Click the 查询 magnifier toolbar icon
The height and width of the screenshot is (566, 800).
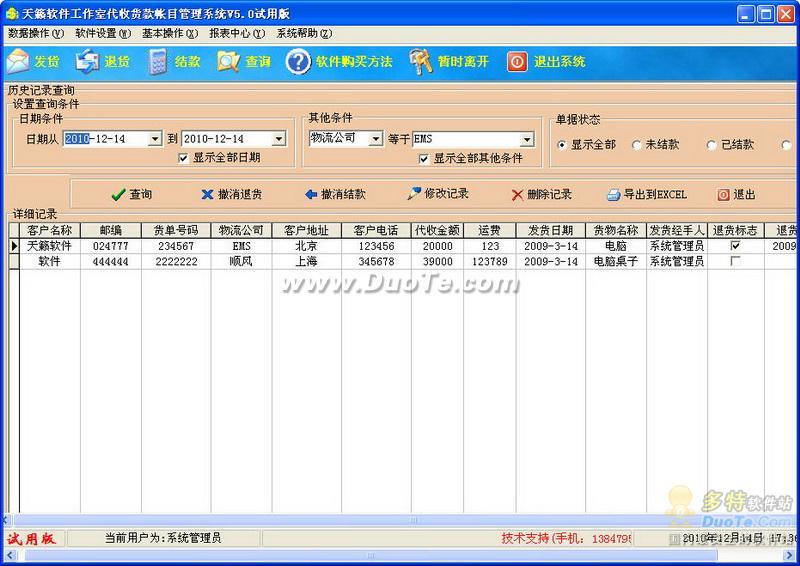click(229, 62)
